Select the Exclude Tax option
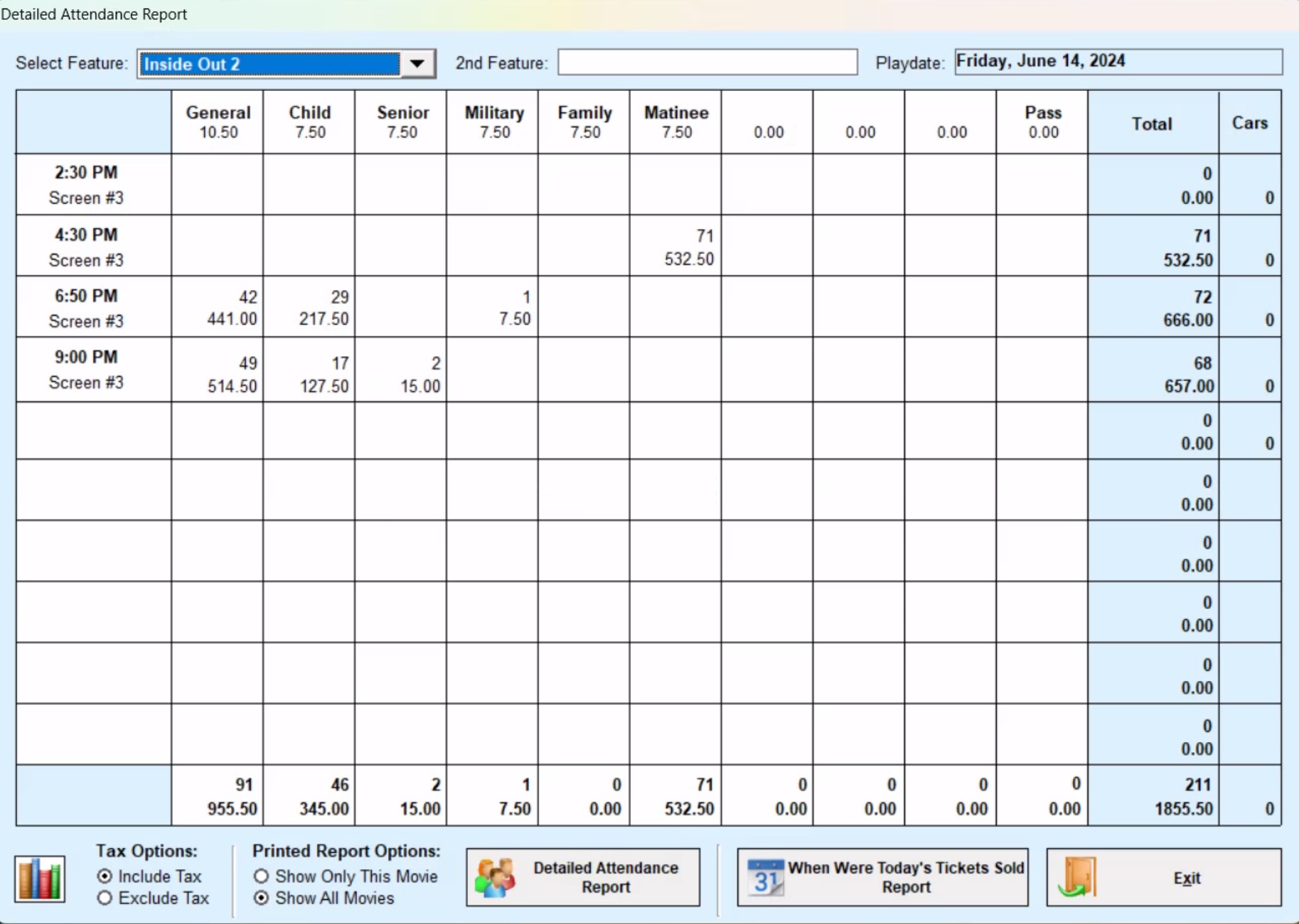Viewport: 1299px width, 924px height. click(x=105, y=898)
